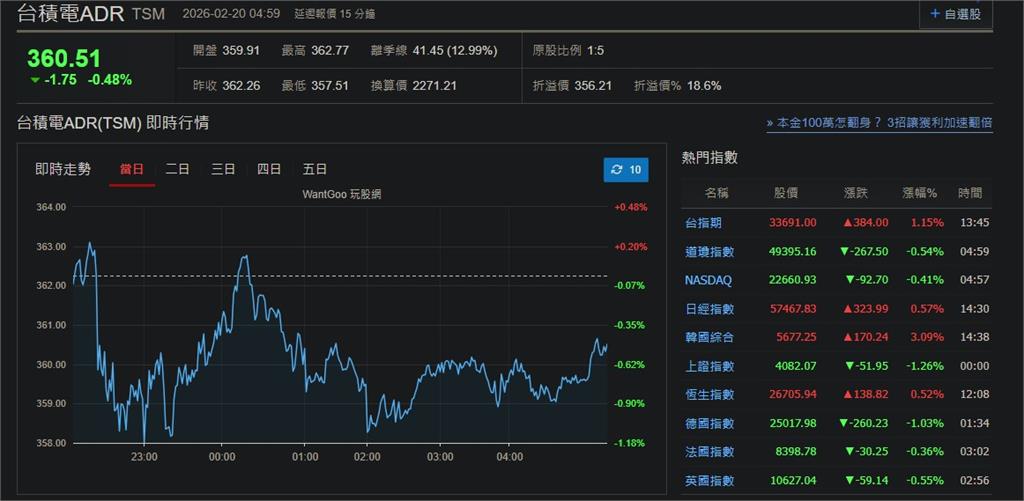
Task: Switch to the 五日 chart tab
Action: point(314,169)
